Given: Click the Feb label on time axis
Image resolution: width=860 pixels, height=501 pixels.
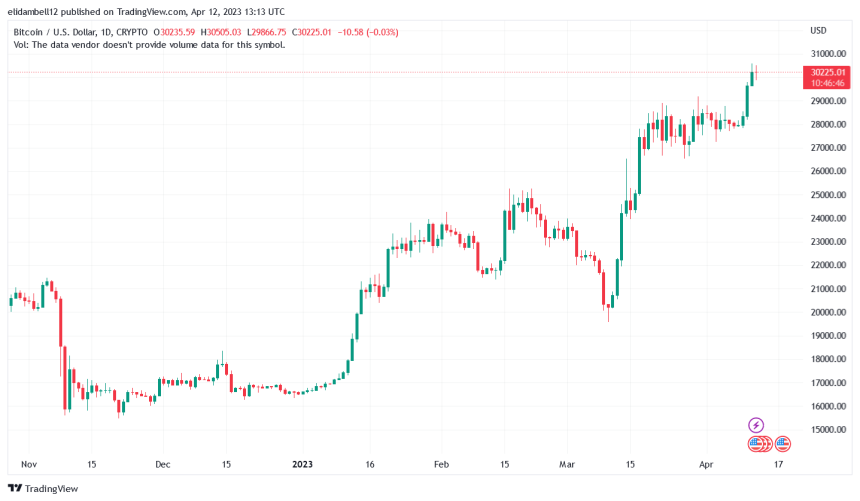Looking at the screenshot, I should click(441, 465).
